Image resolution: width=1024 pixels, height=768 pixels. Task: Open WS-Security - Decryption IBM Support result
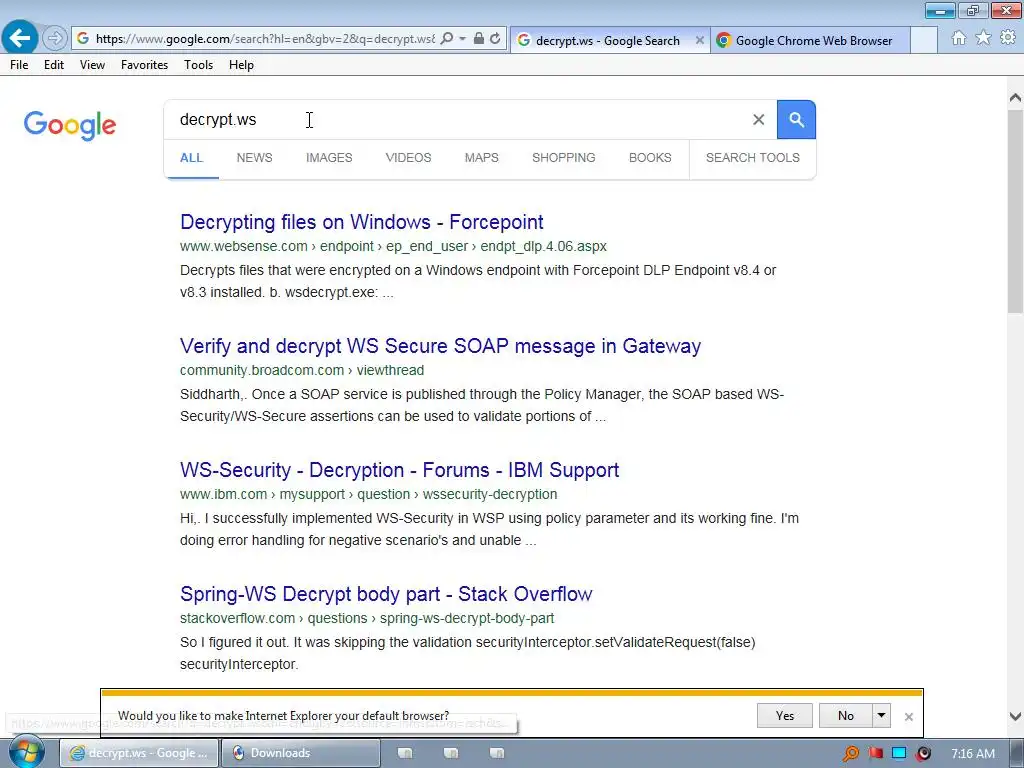click(400, 470)
